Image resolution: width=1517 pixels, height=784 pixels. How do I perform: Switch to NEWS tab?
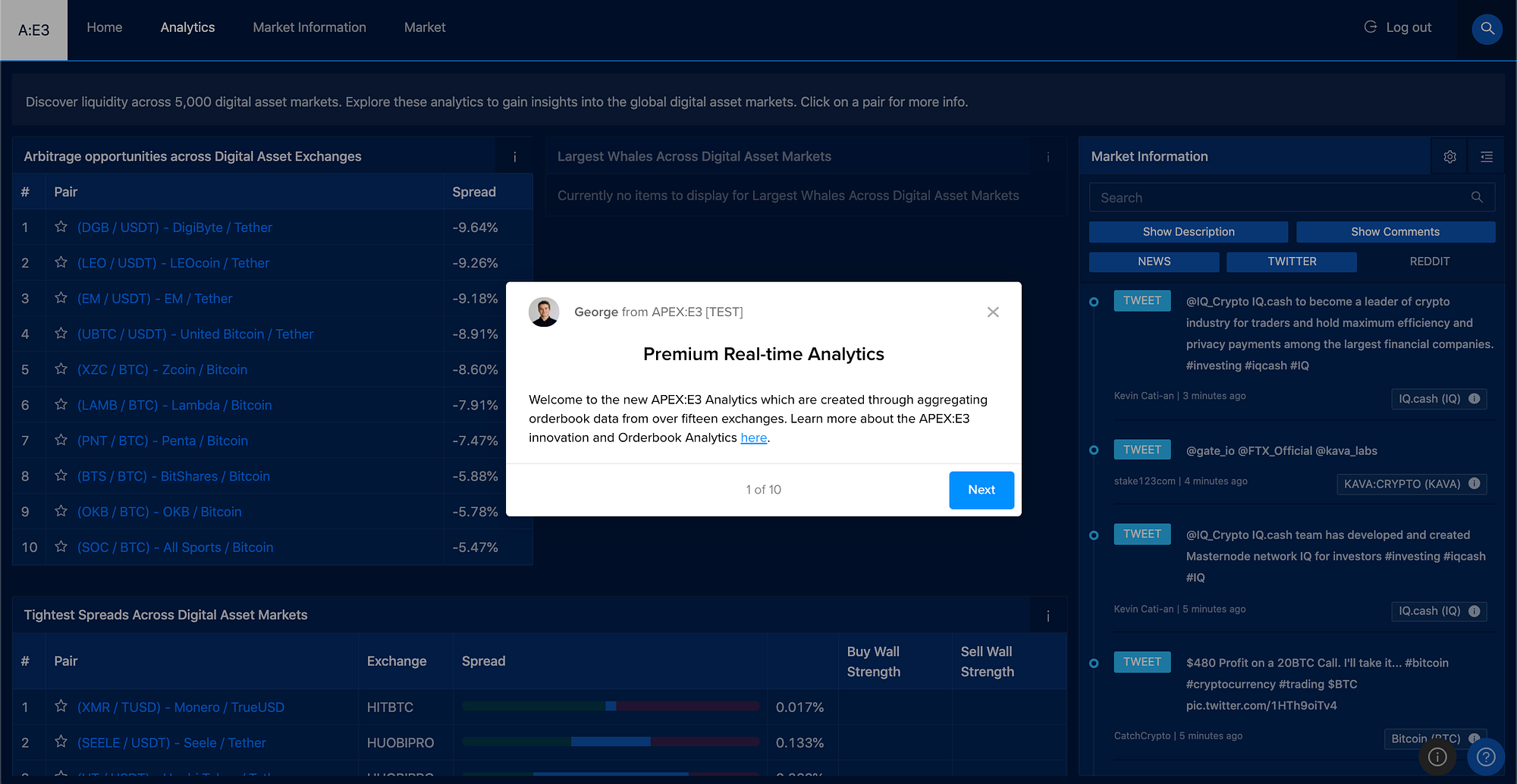pos(1154,262)
